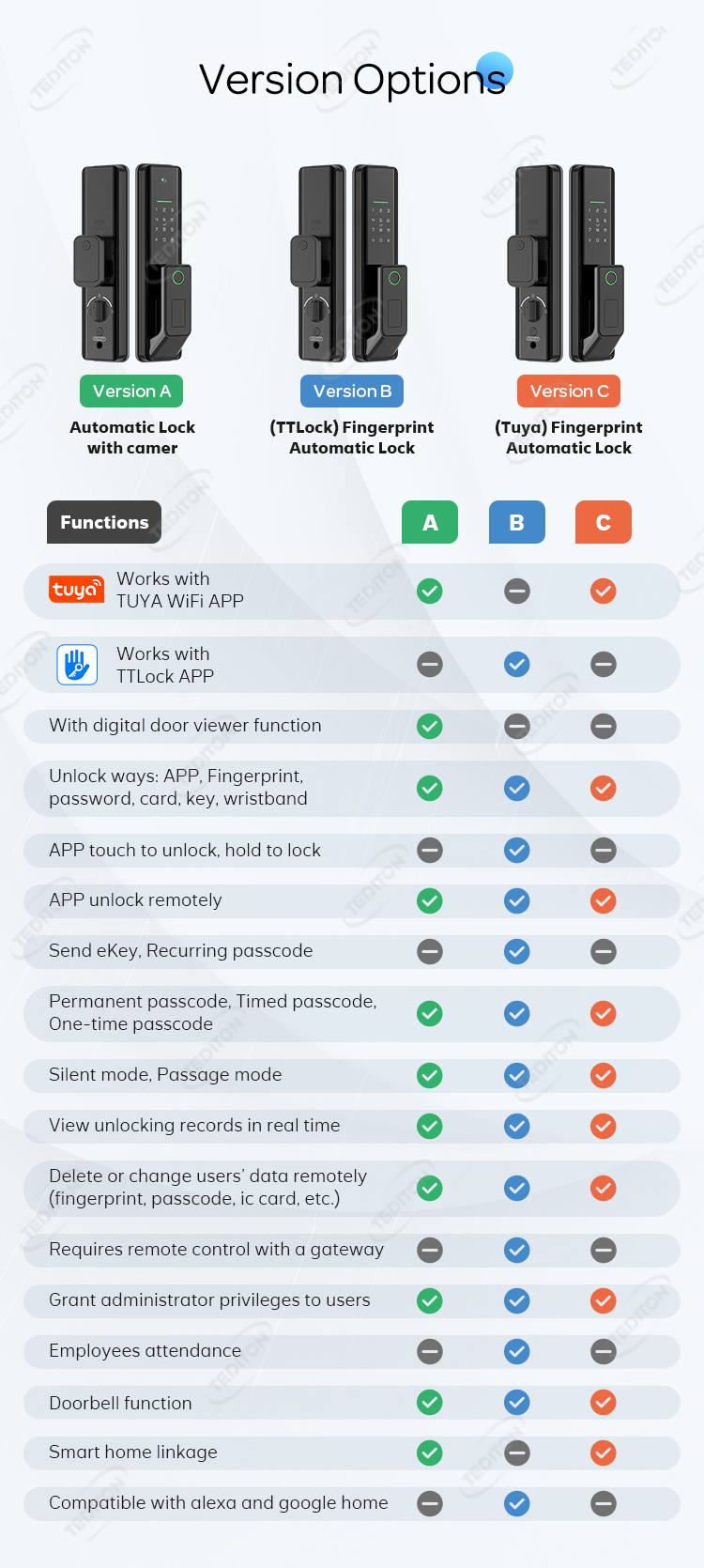The height and width of the screenshot is (1568, 704).
Task: Click the Tuya logo icon
Action: (76, 589)
